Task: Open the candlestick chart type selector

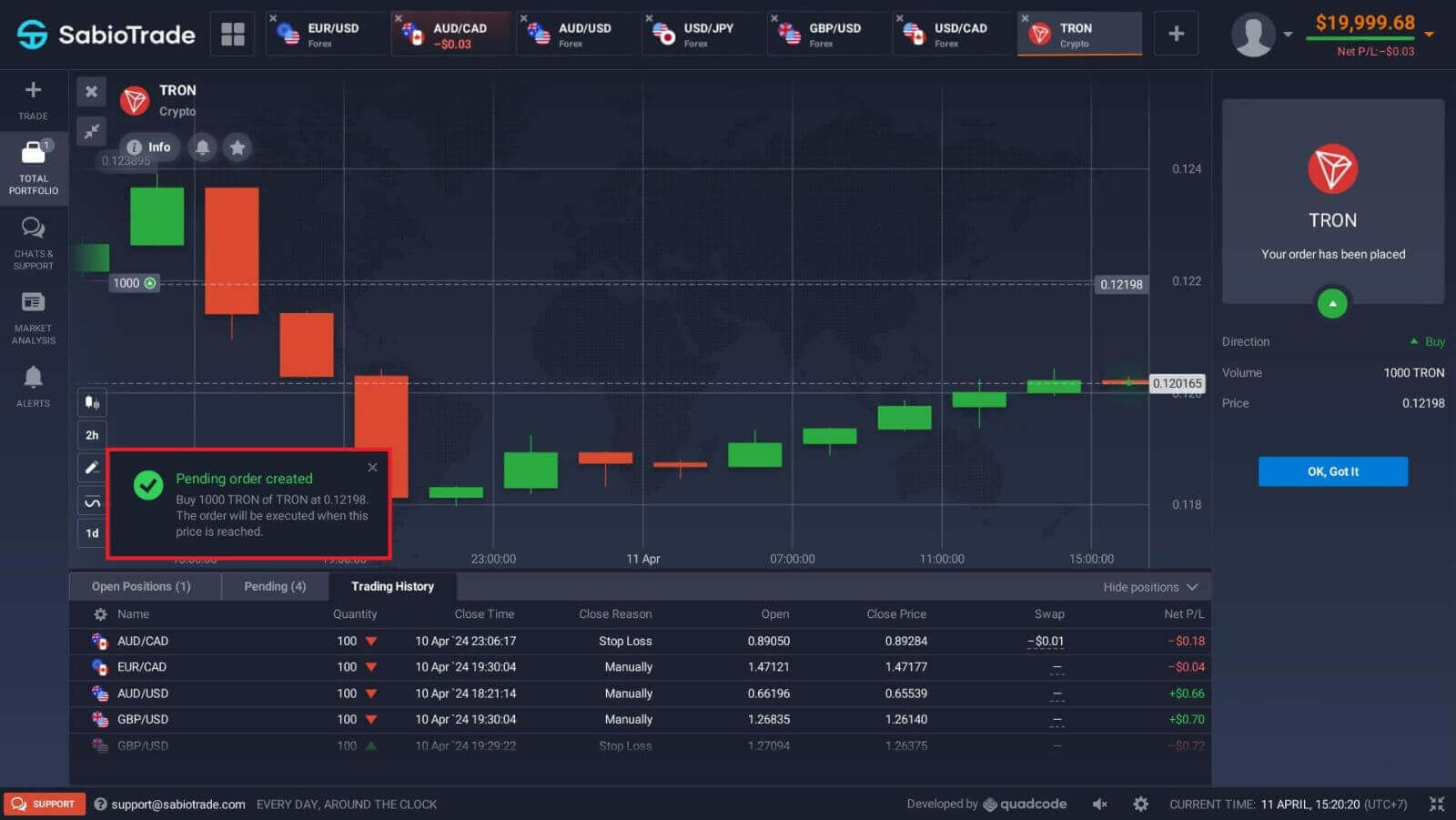Action: [x=91, y=402]
